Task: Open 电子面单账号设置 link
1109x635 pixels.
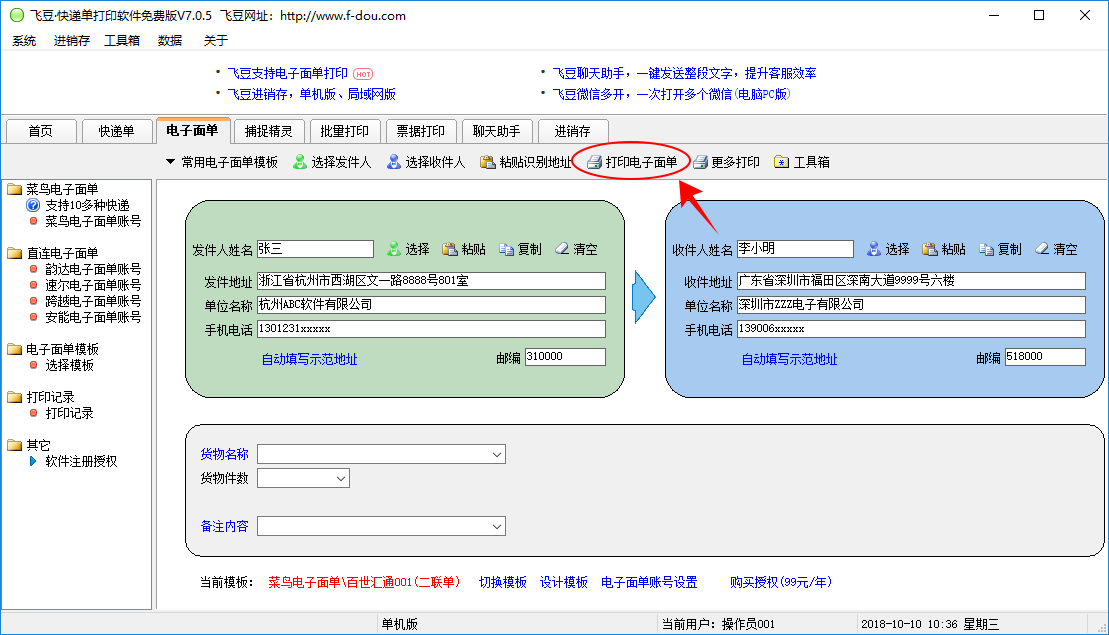Action: (x=649, y=582)
